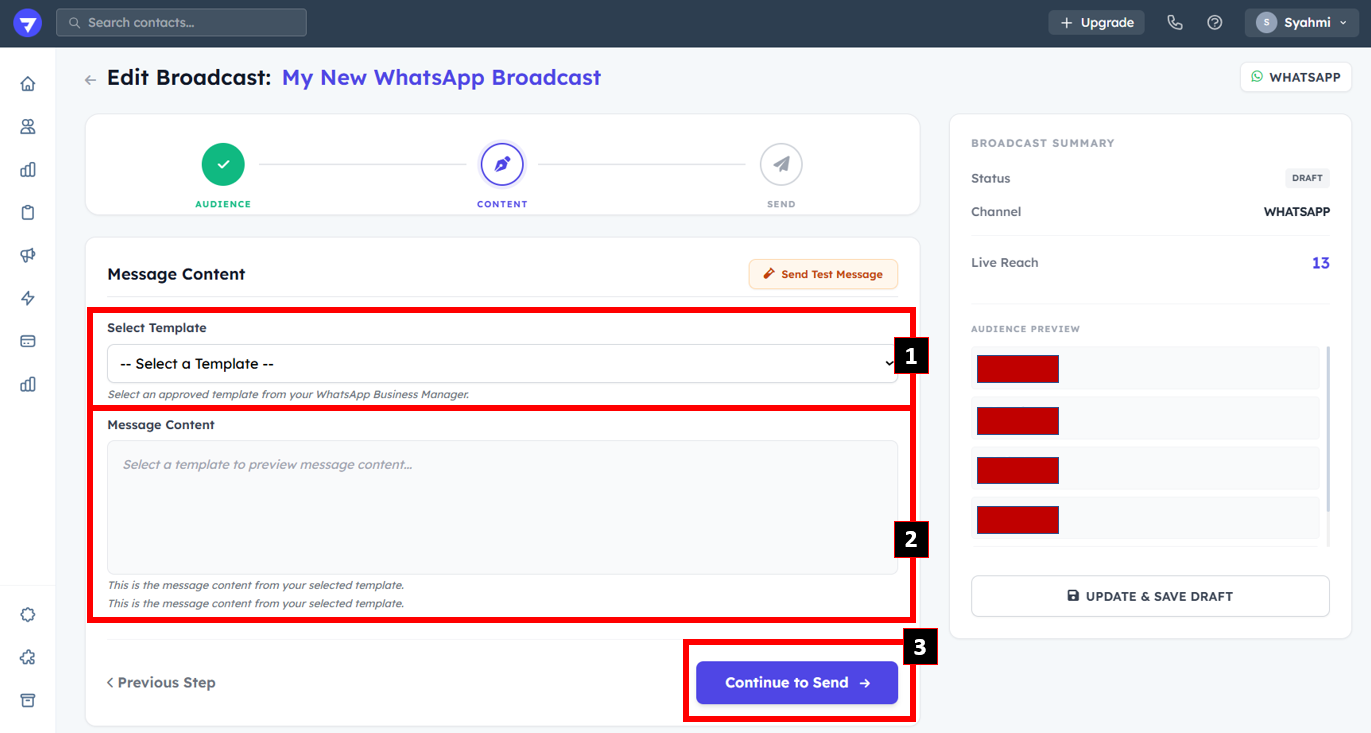Go to the Audience step circle
The image size is (1371, 733).
[x=223, y=165]
